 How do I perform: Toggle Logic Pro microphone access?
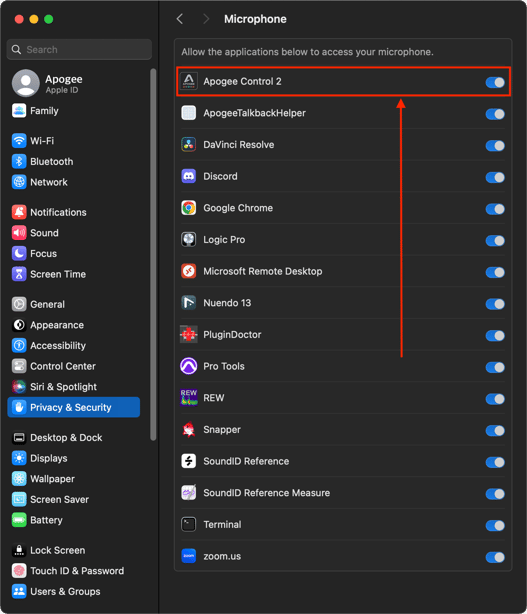coord(495,240)
